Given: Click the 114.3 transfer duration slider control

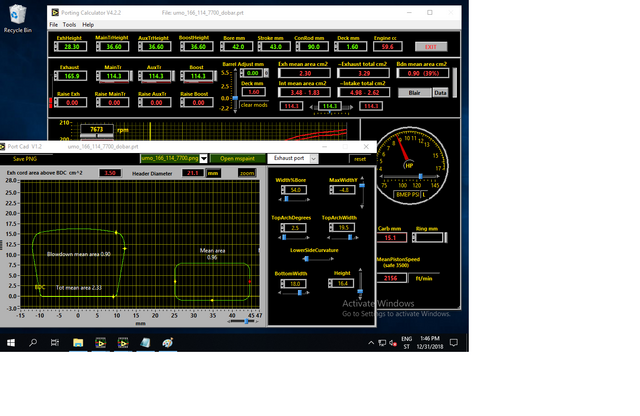Looking at the screenshot, I should point(331,106).
